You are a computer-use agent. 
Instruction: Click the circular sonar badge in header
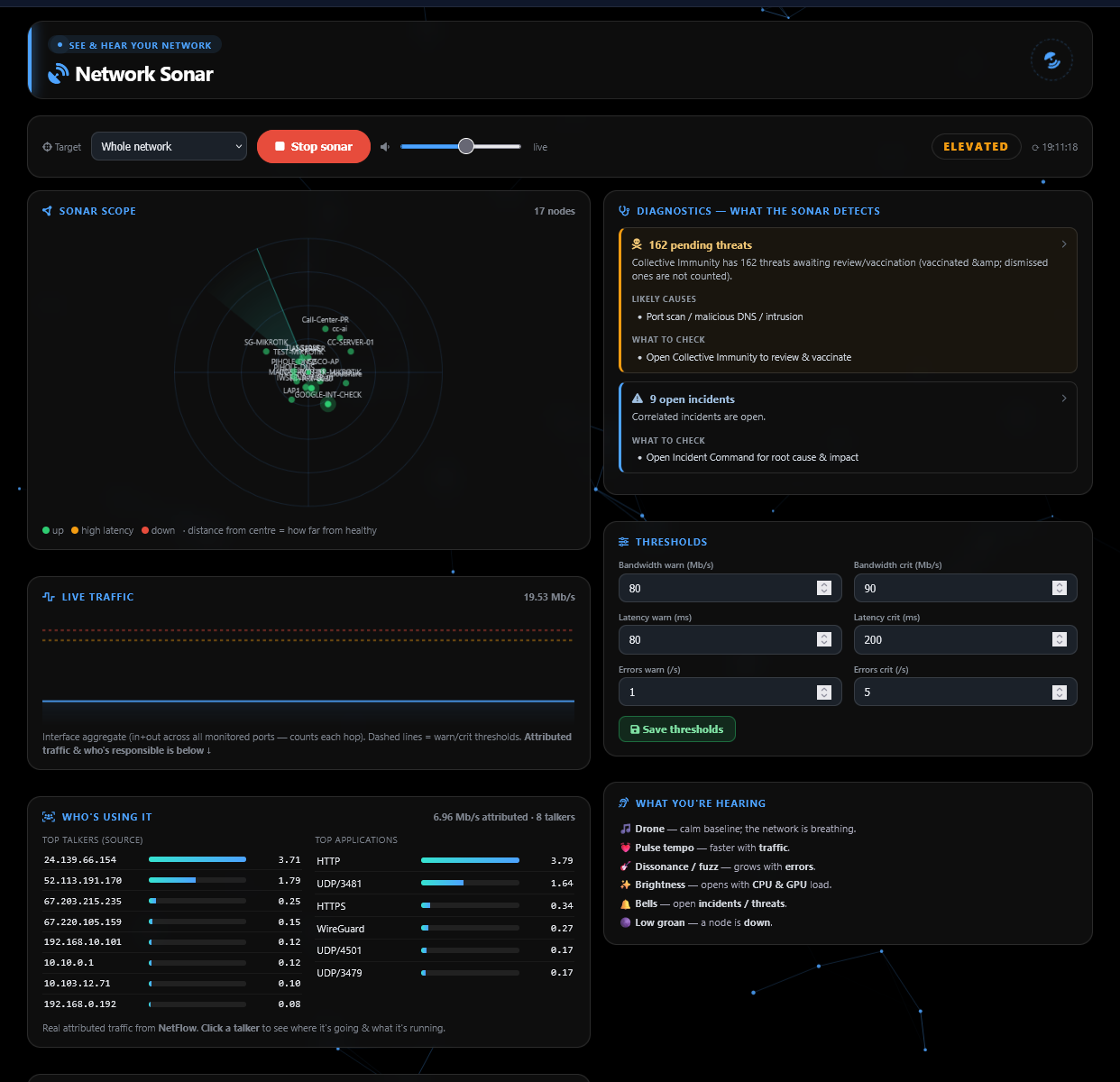point(1051,60)
